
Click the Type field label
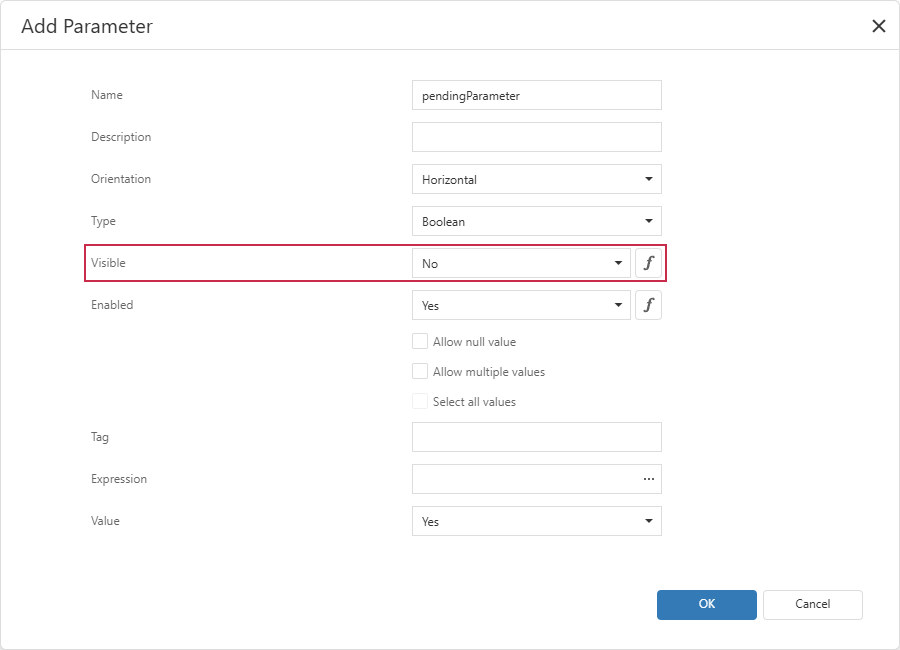tap(103, 221)
